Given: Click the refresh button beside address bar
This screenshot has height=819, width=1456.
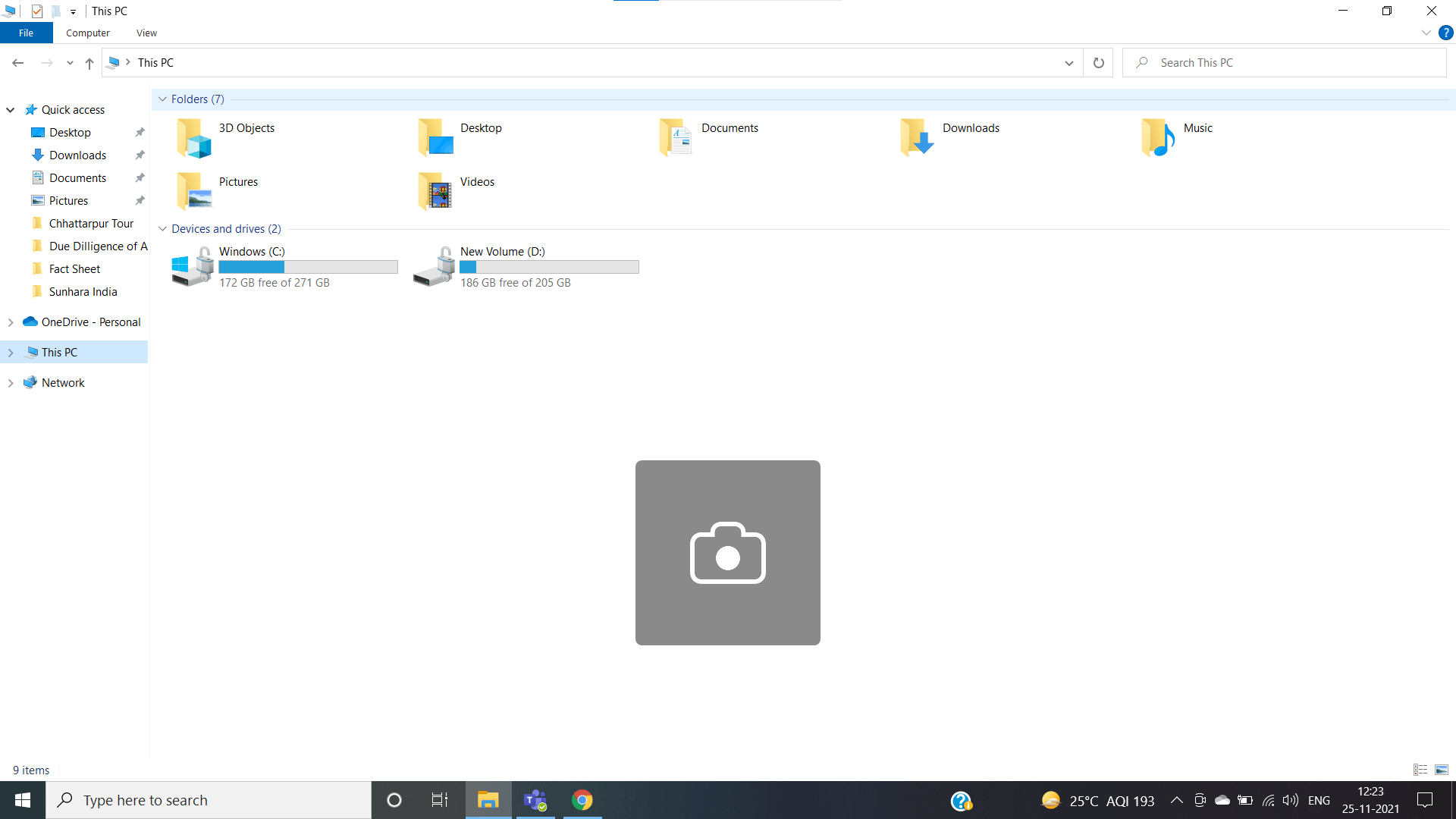Looking at the screenshot, I should coord(1098,63).
